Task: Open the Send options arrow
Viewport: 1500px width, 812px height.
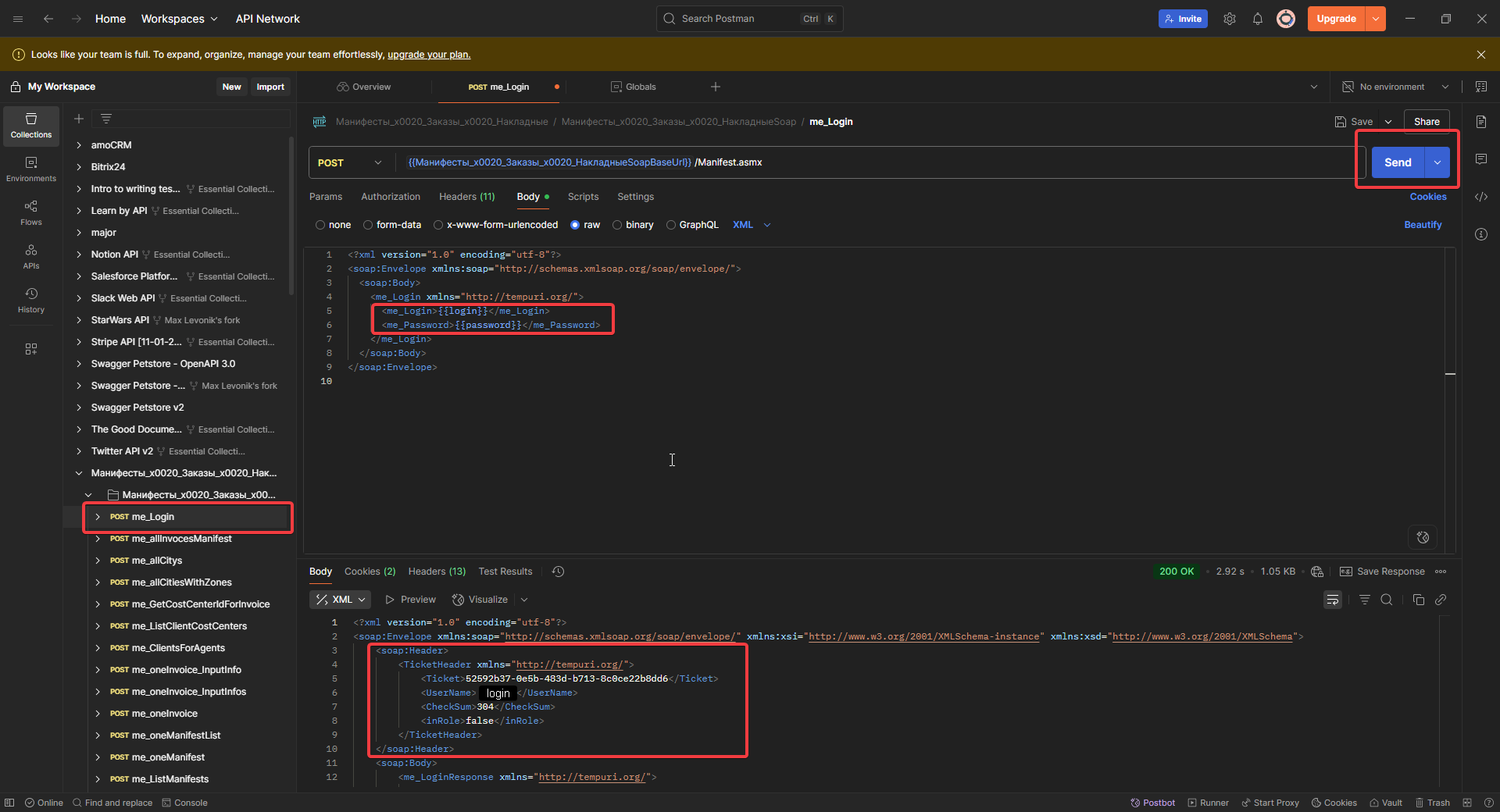Action: [x=1437, y=162]
